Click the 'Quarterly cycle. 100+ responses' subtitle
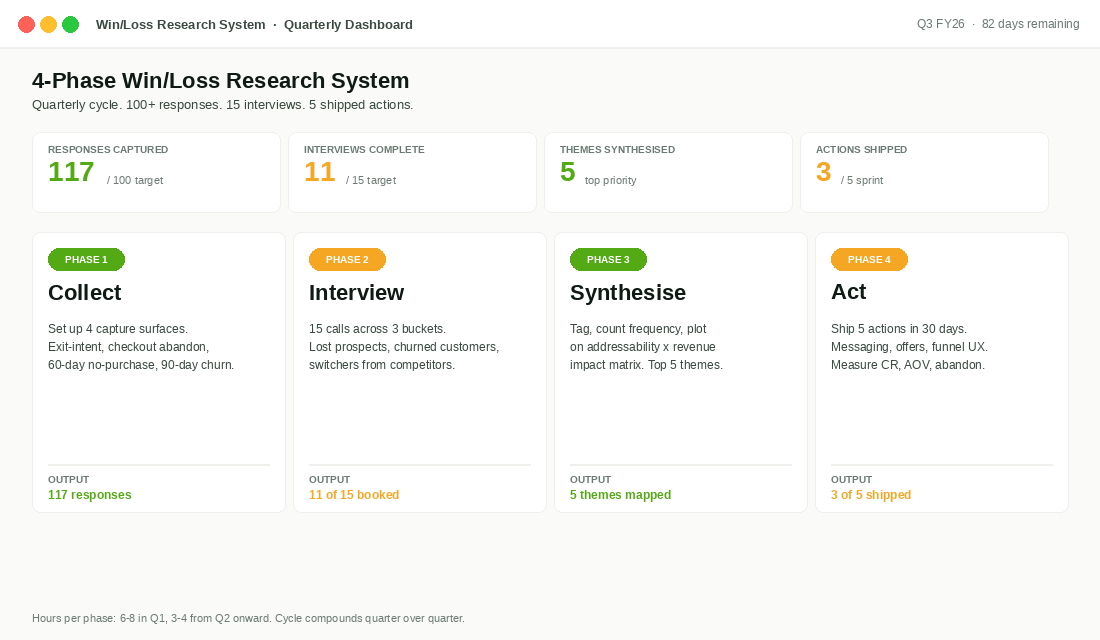Image resolution: width=1100 pixels, height=640 pixels. coord(222,105)
